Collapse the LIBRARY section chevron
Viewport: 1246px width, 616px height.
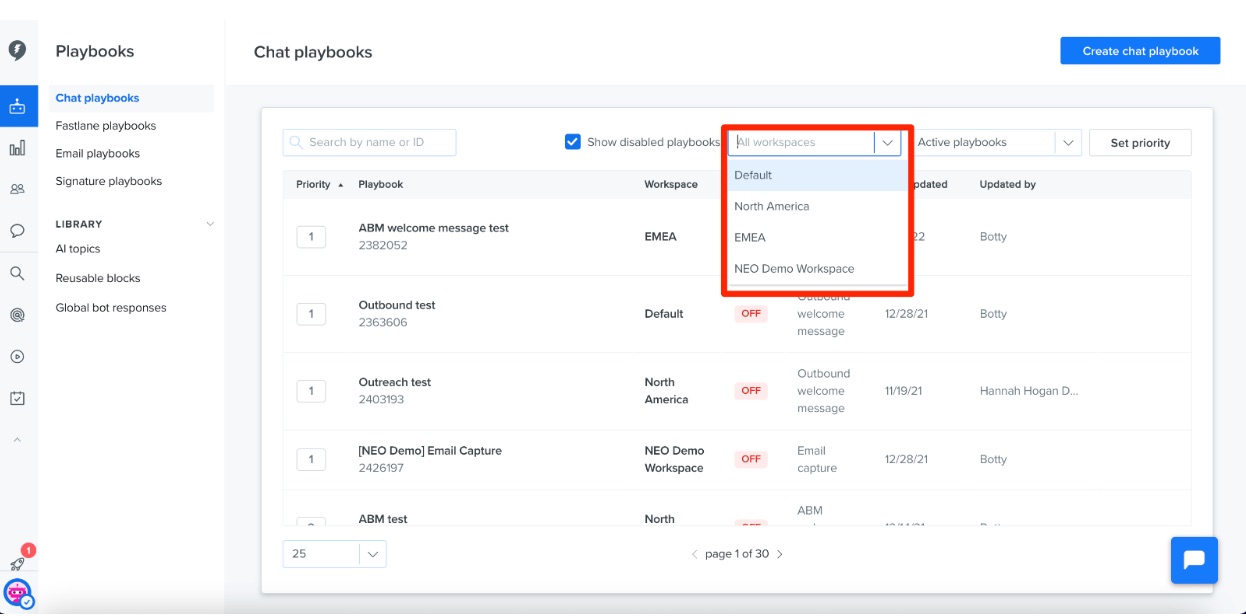pyautogui.click(x=210, y=224)
